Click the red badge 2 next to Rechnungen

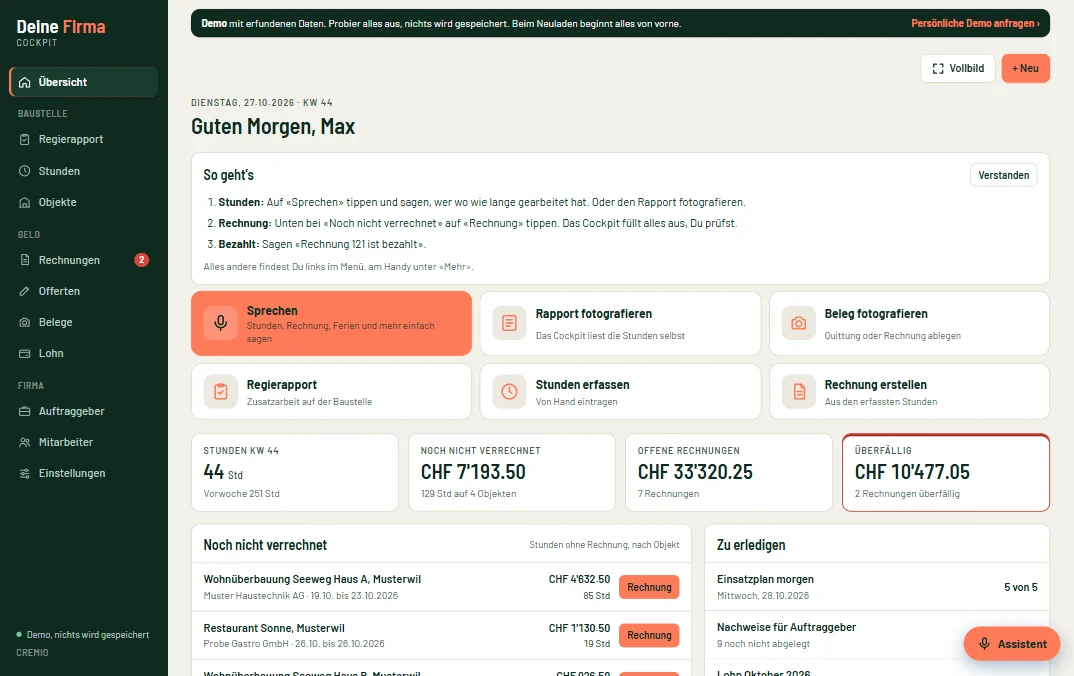[141, 260]
